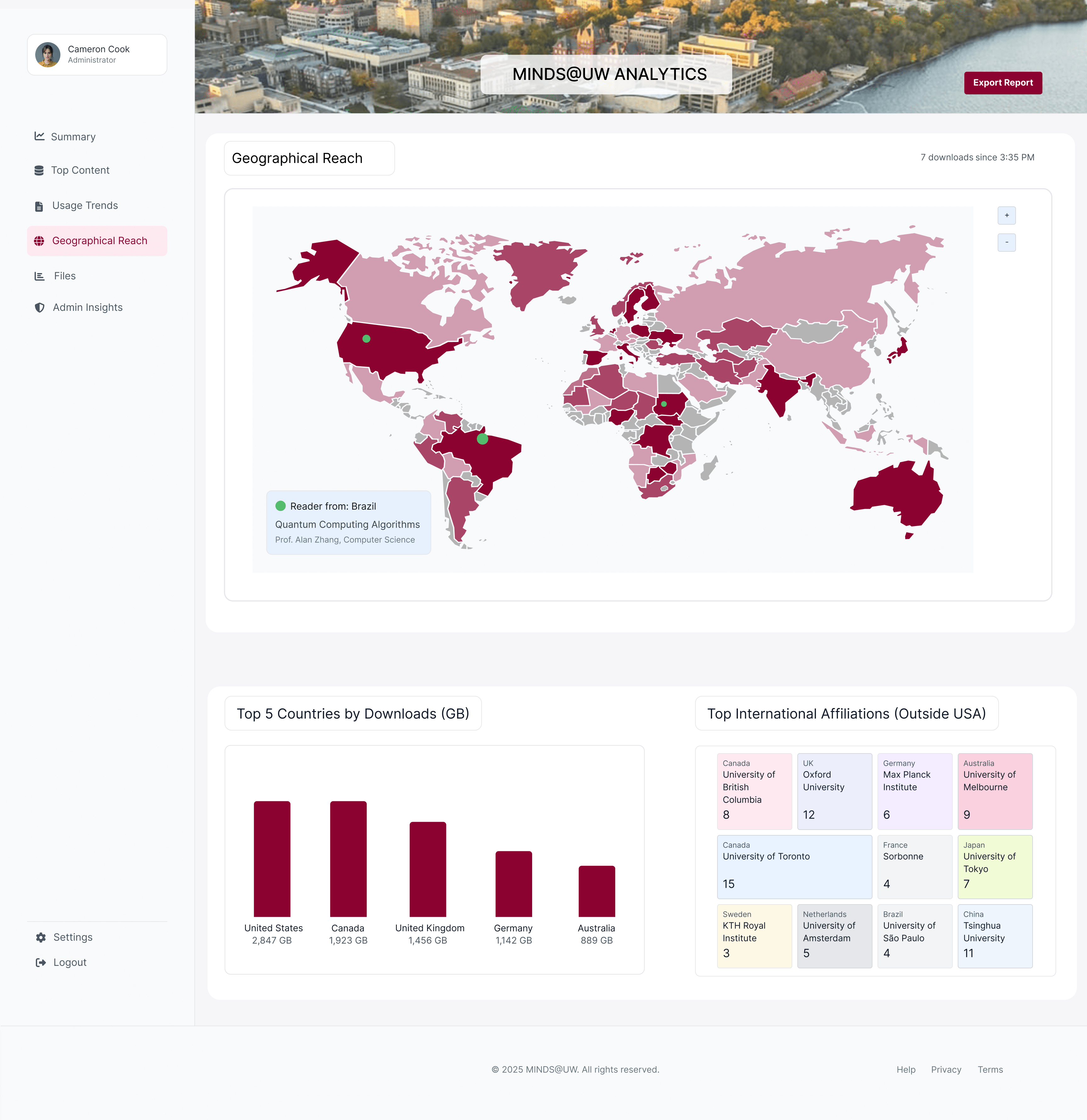Open the Usage Trends menu item

(85, 206)
